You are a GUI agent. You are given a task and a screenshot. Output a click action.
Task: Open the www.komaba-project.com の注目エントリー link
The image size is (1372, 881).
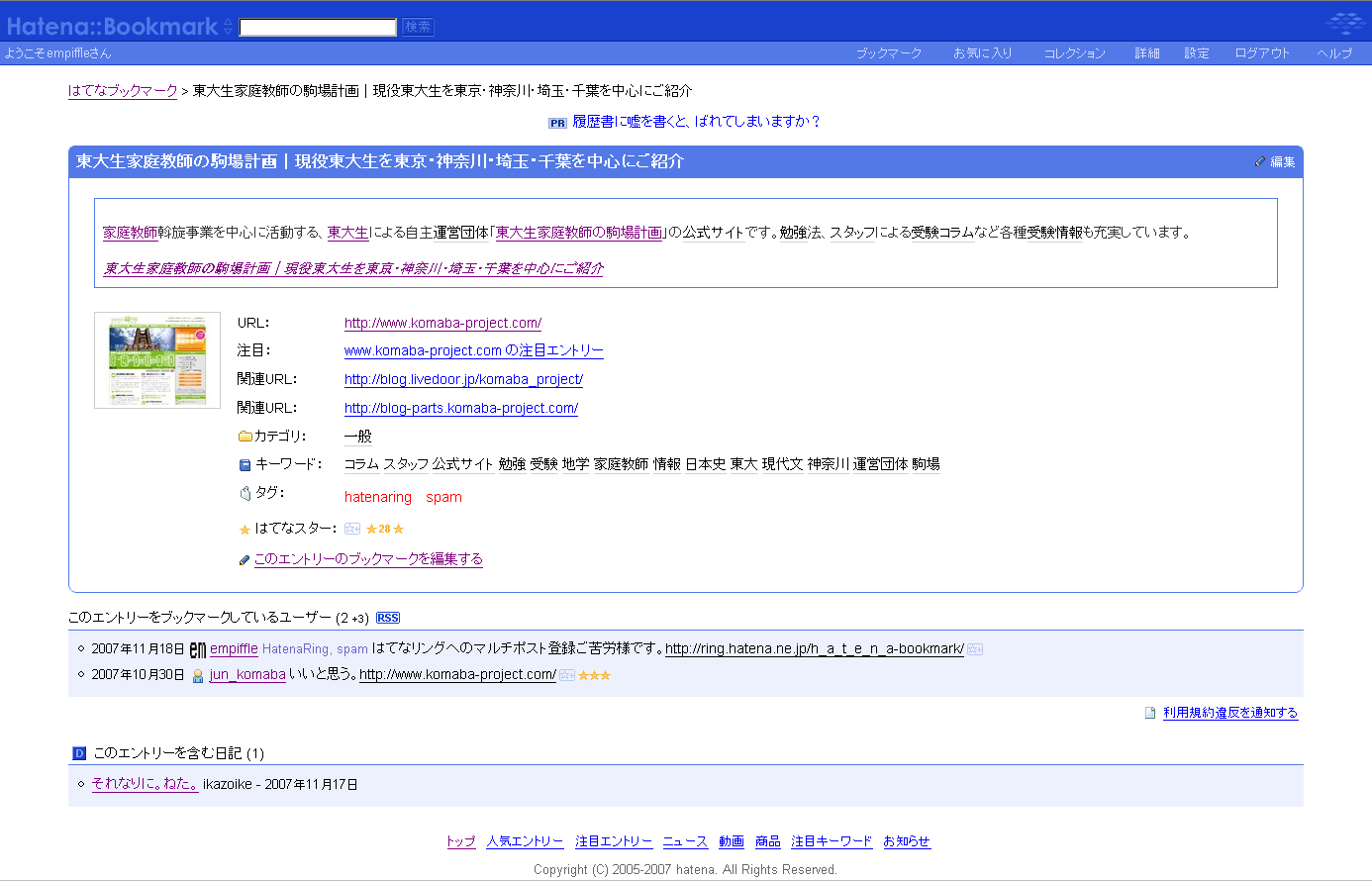point(474,351)
